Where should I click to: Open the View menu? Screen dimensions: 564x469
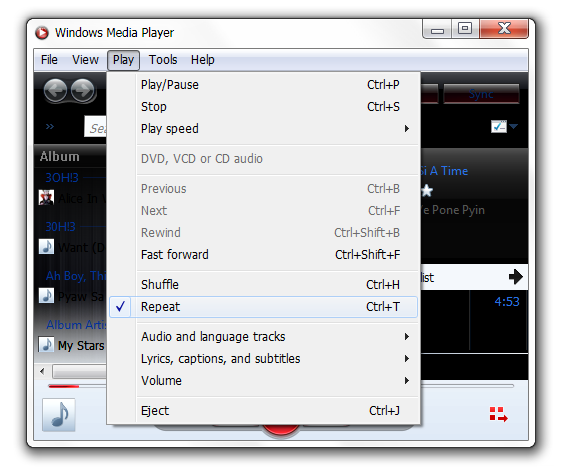click(x=85, y=60)
